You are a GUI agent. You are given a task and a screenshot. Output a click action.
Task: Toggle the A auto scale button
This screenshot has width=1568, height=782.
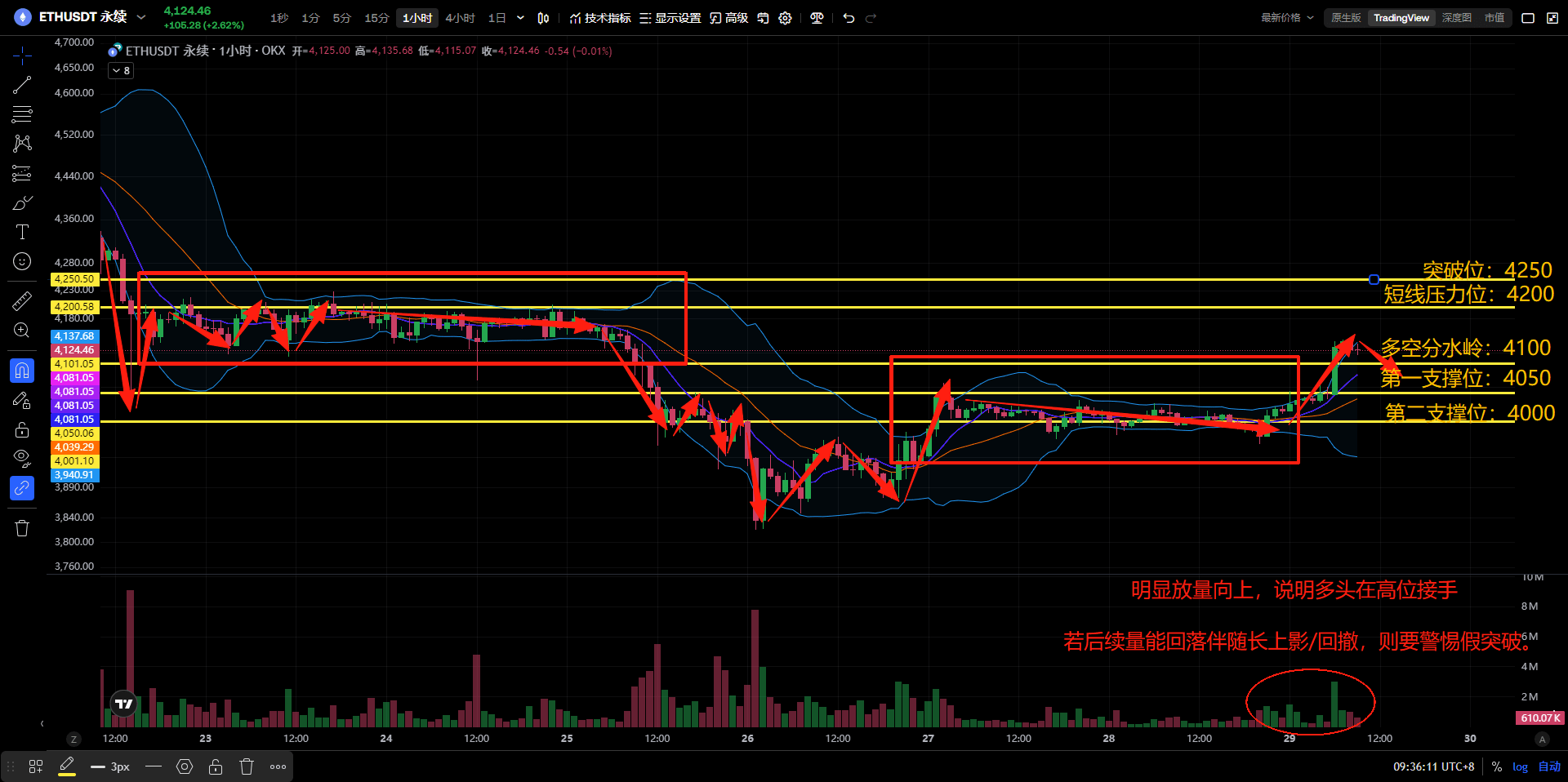[x=1542, y=739]
